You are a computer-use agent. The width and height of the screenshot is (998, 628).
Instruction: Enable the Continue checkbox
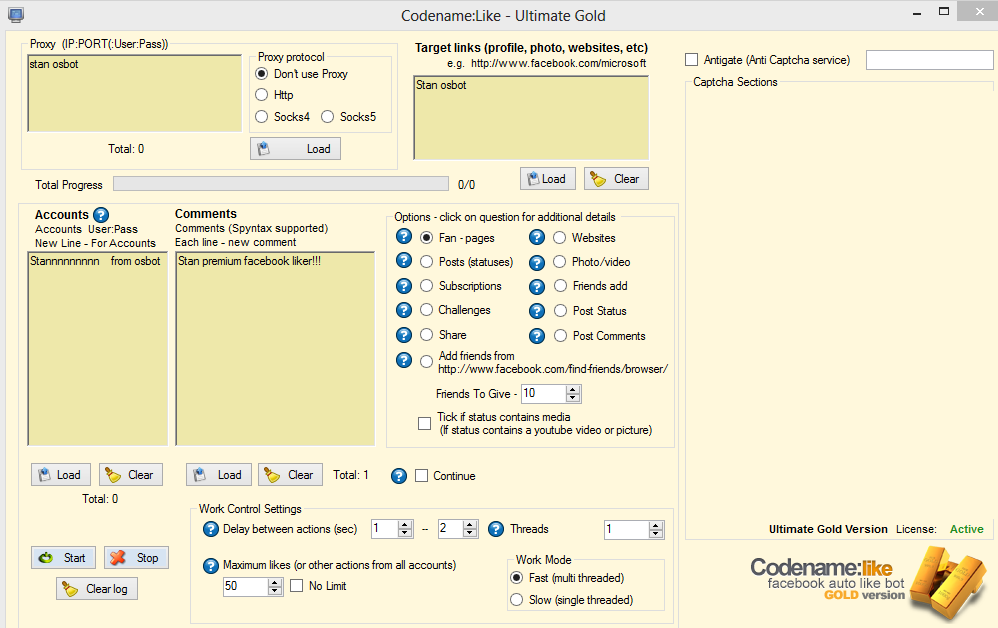coord(421,476)
